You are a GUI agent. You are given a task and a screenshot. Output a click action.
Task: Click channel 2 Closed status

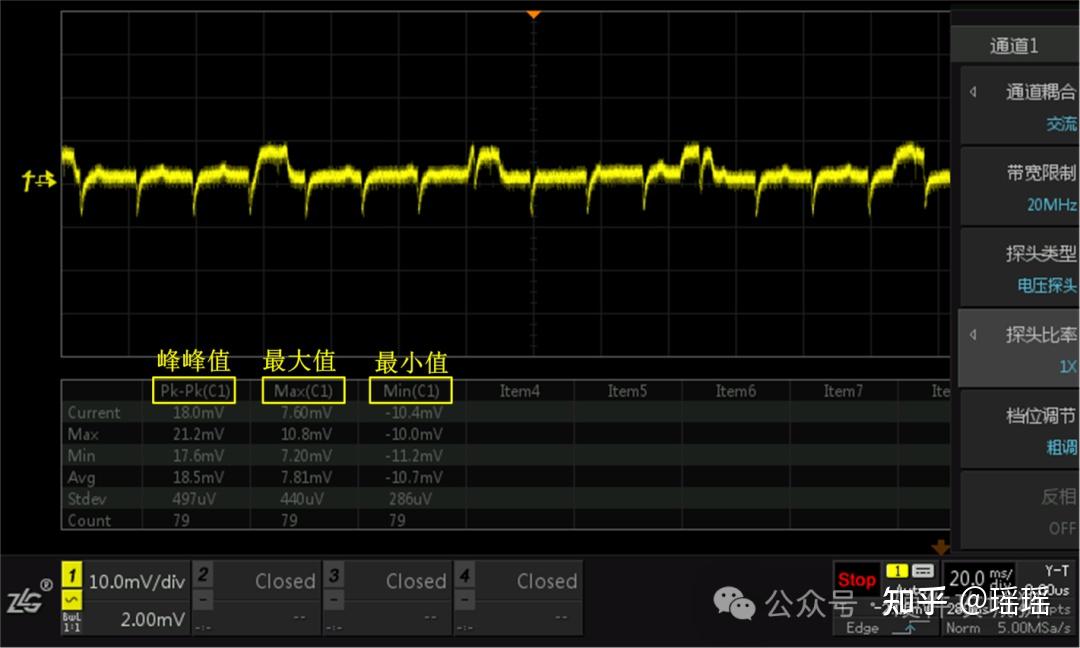point(285,581)
